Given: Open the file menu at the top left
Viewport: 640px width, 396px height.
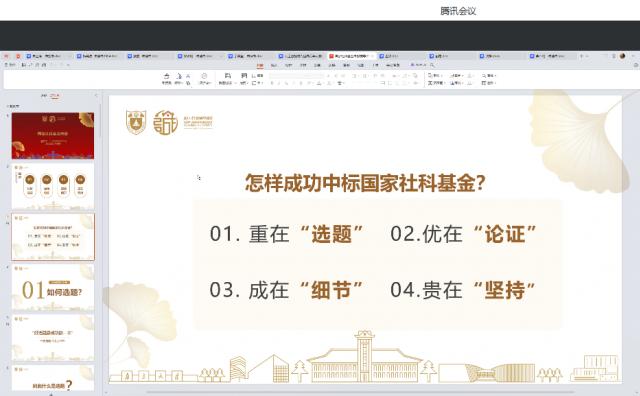Looking at the screenshot, I should 10,65.
